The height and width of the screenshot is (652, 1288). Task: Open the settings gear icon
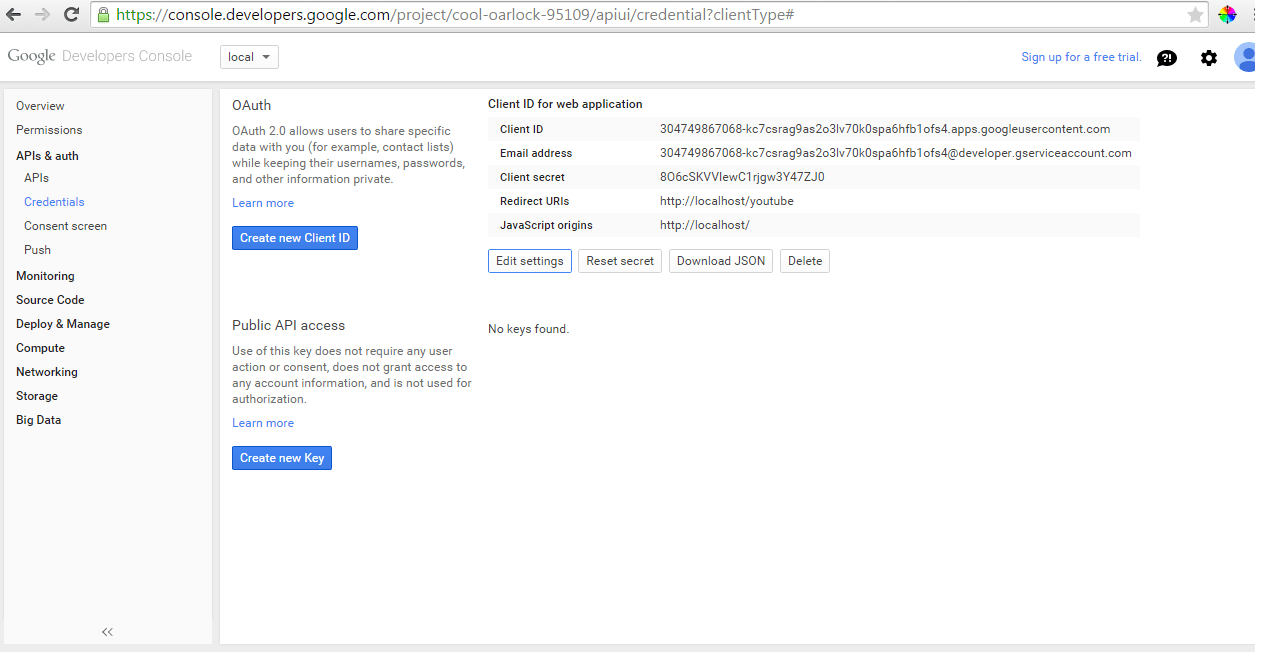coord(1209,58)
